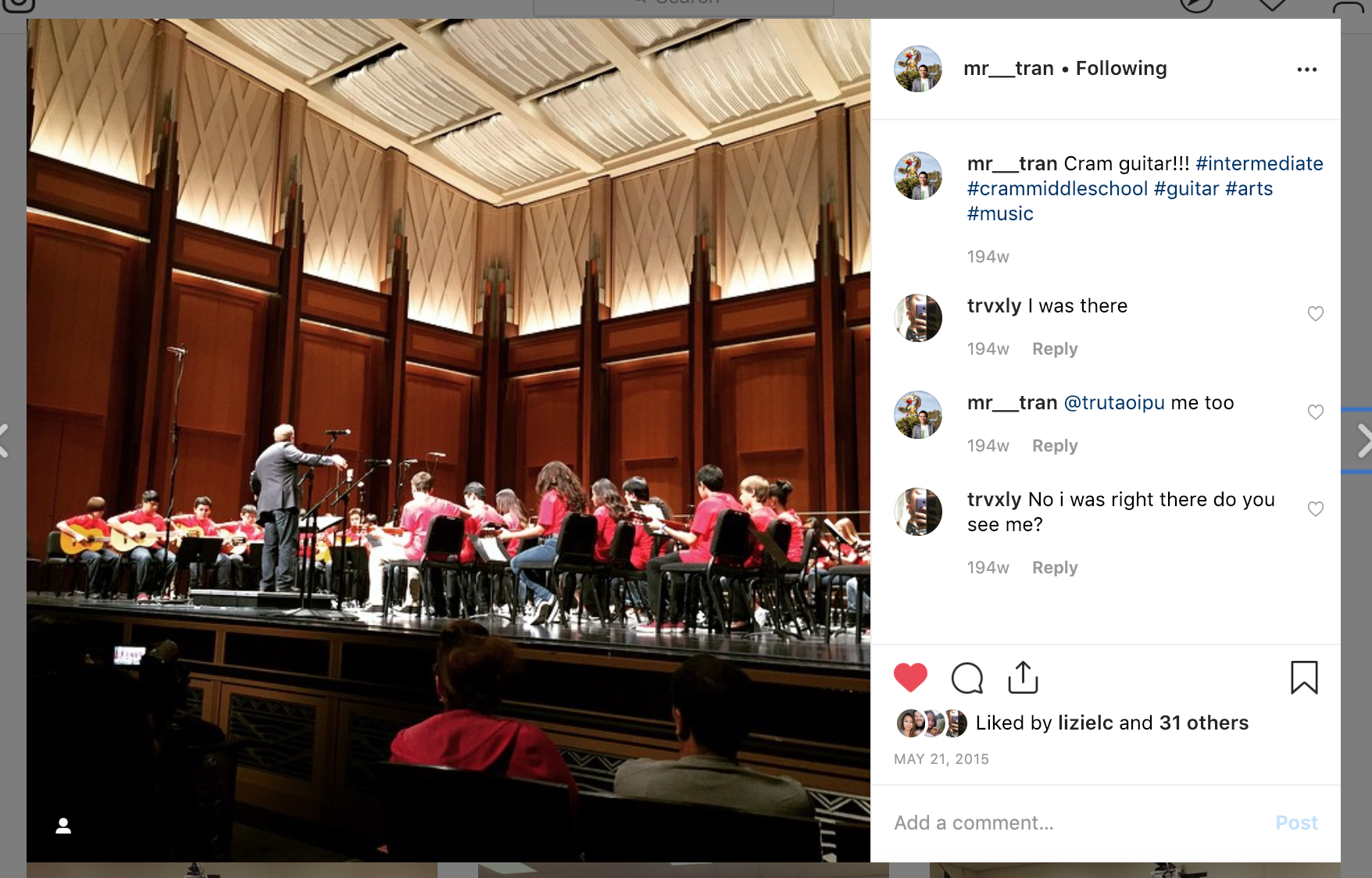Open the comment bubble icon
The width and height of the screenshot is (1372, 878).
click(x=967, y=677)
